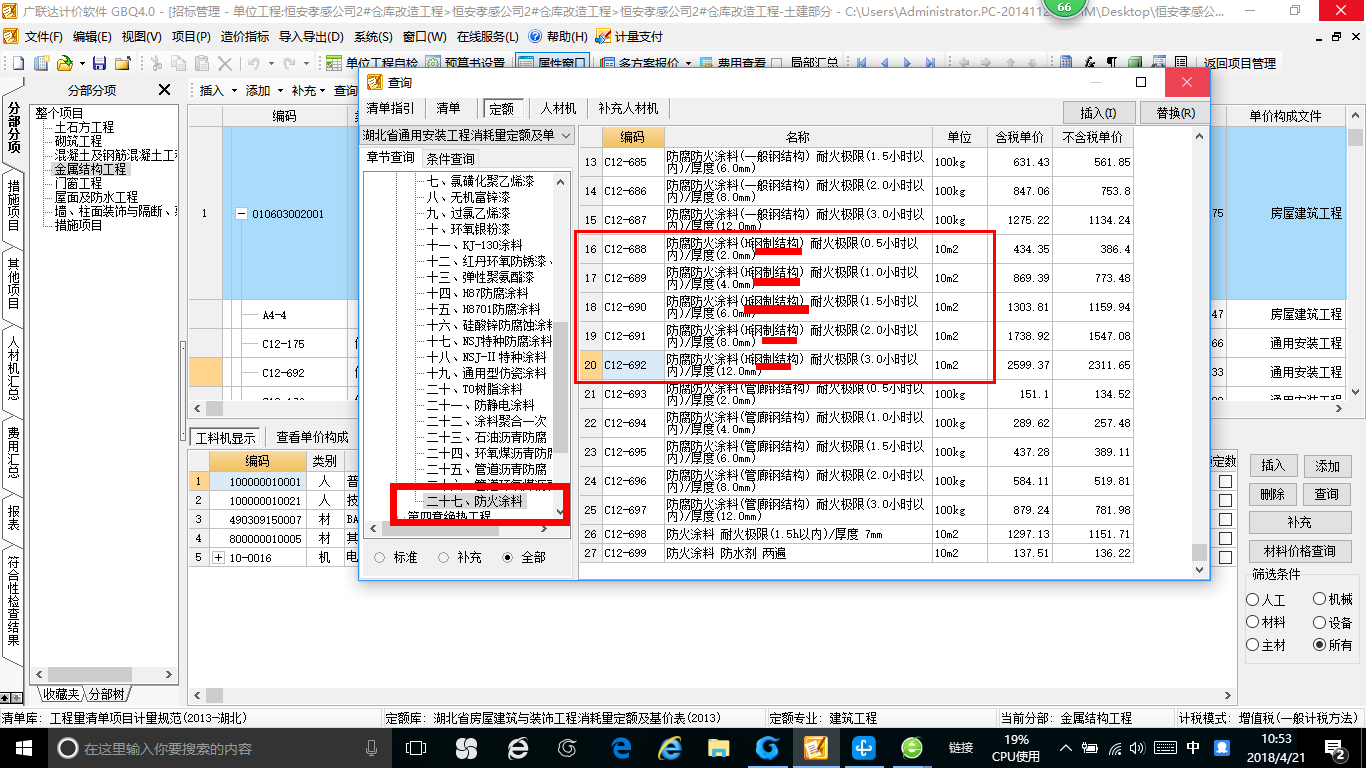Screen dimensions: 1366x768
Task: Select 所有 filter radio button
Action: (x=1320, y=645)
